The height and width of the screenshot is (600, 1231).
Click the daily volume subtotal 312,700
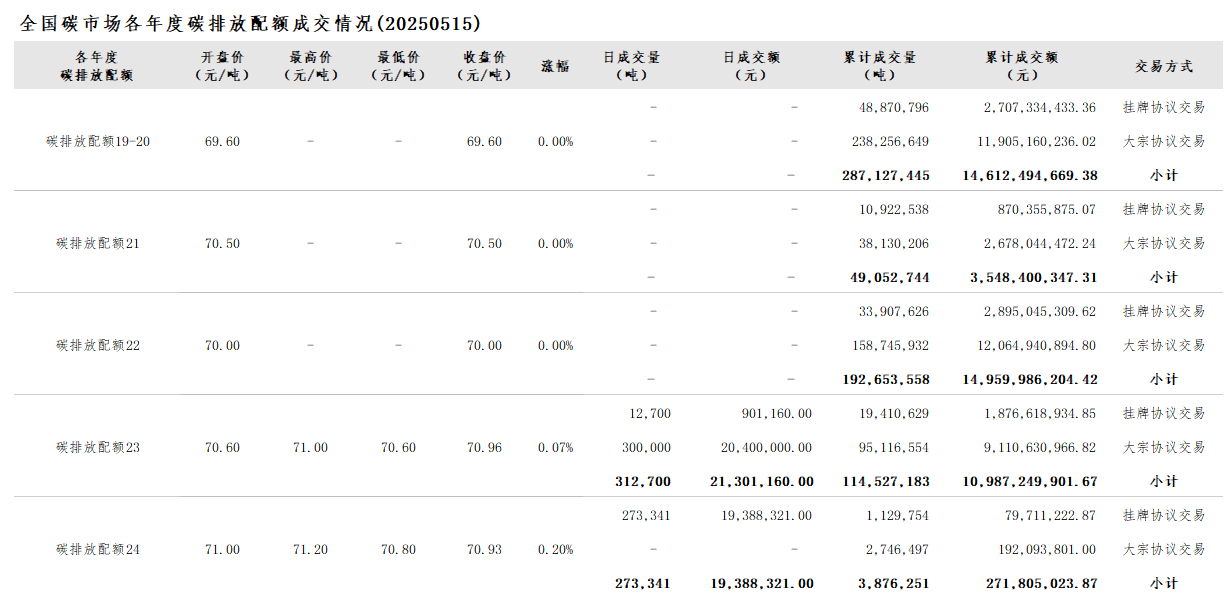click(643, 482)
